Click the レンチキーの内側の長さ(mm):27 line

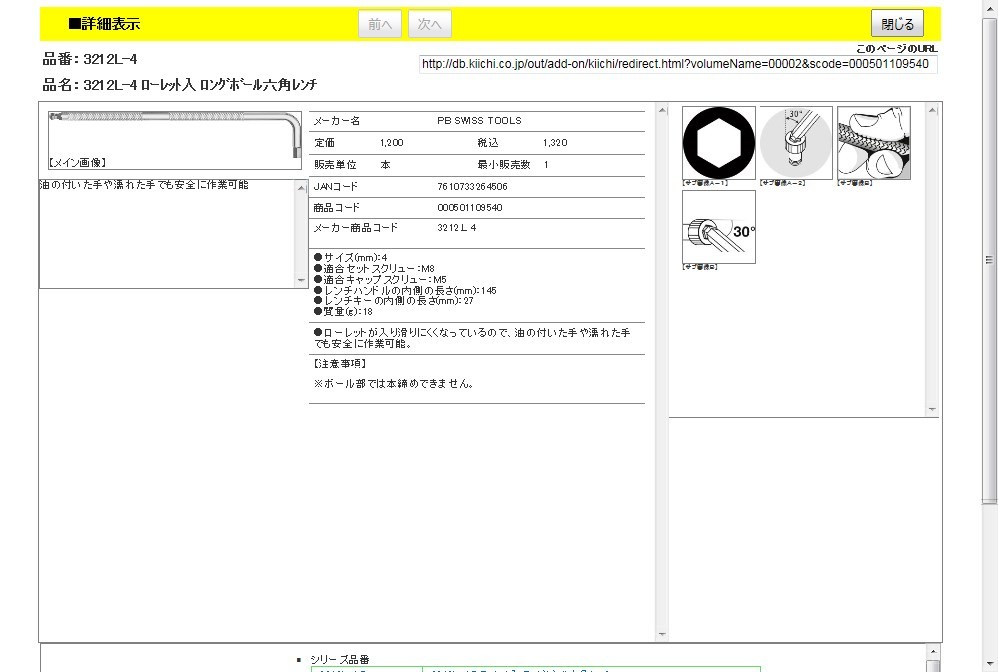394,300
